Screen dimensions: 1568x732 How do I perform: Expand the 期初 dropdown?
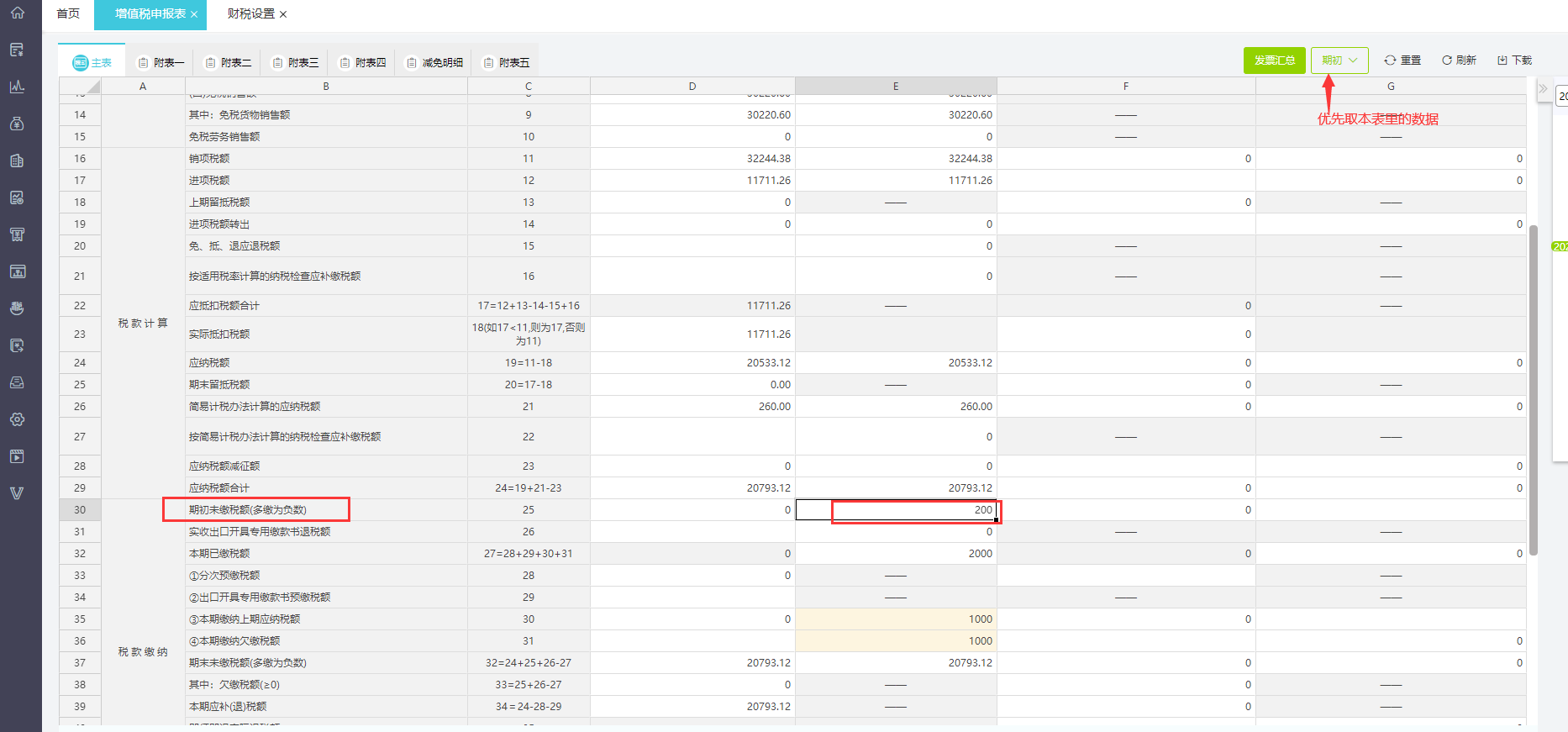[x=1339, y=61]
